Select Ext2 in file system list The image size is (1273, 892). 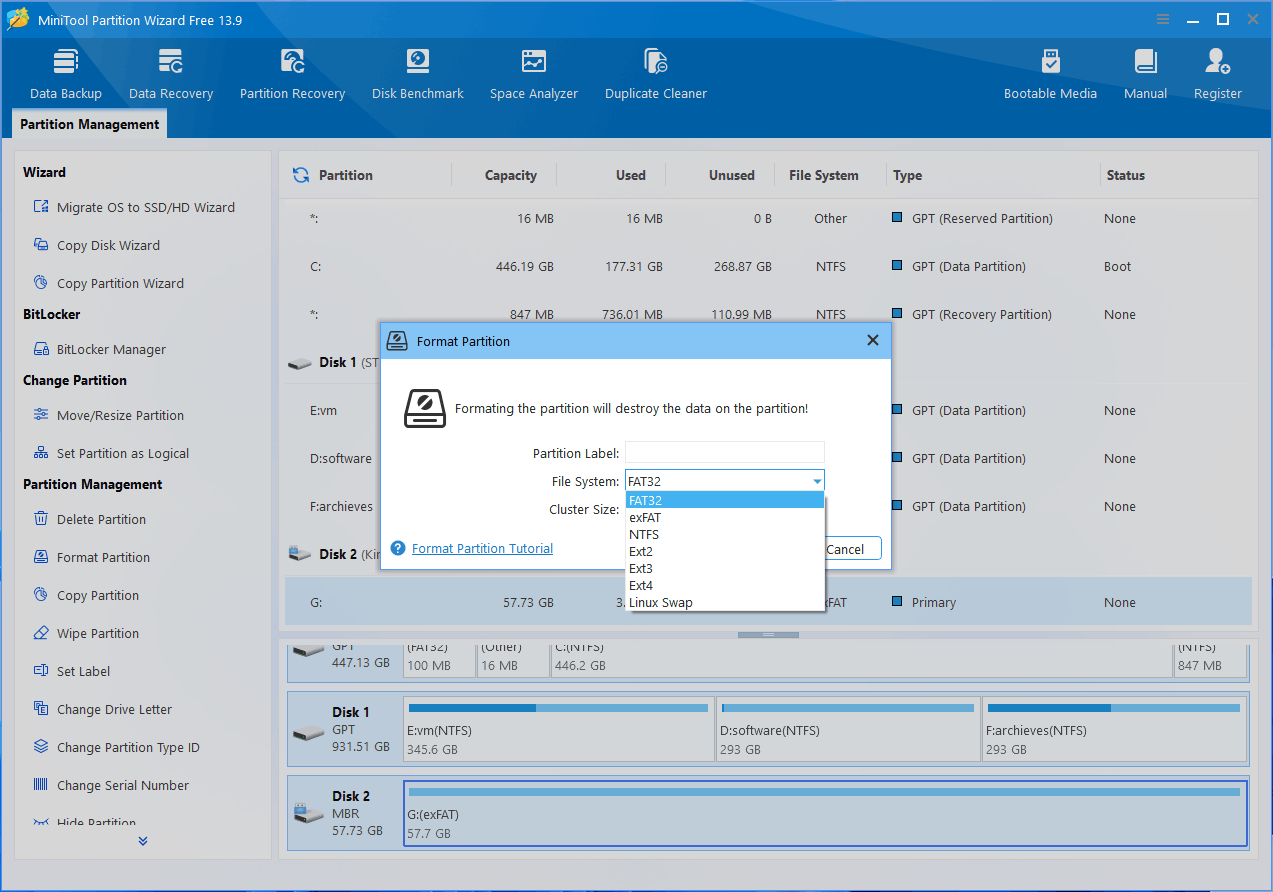[x=725, y=551]
